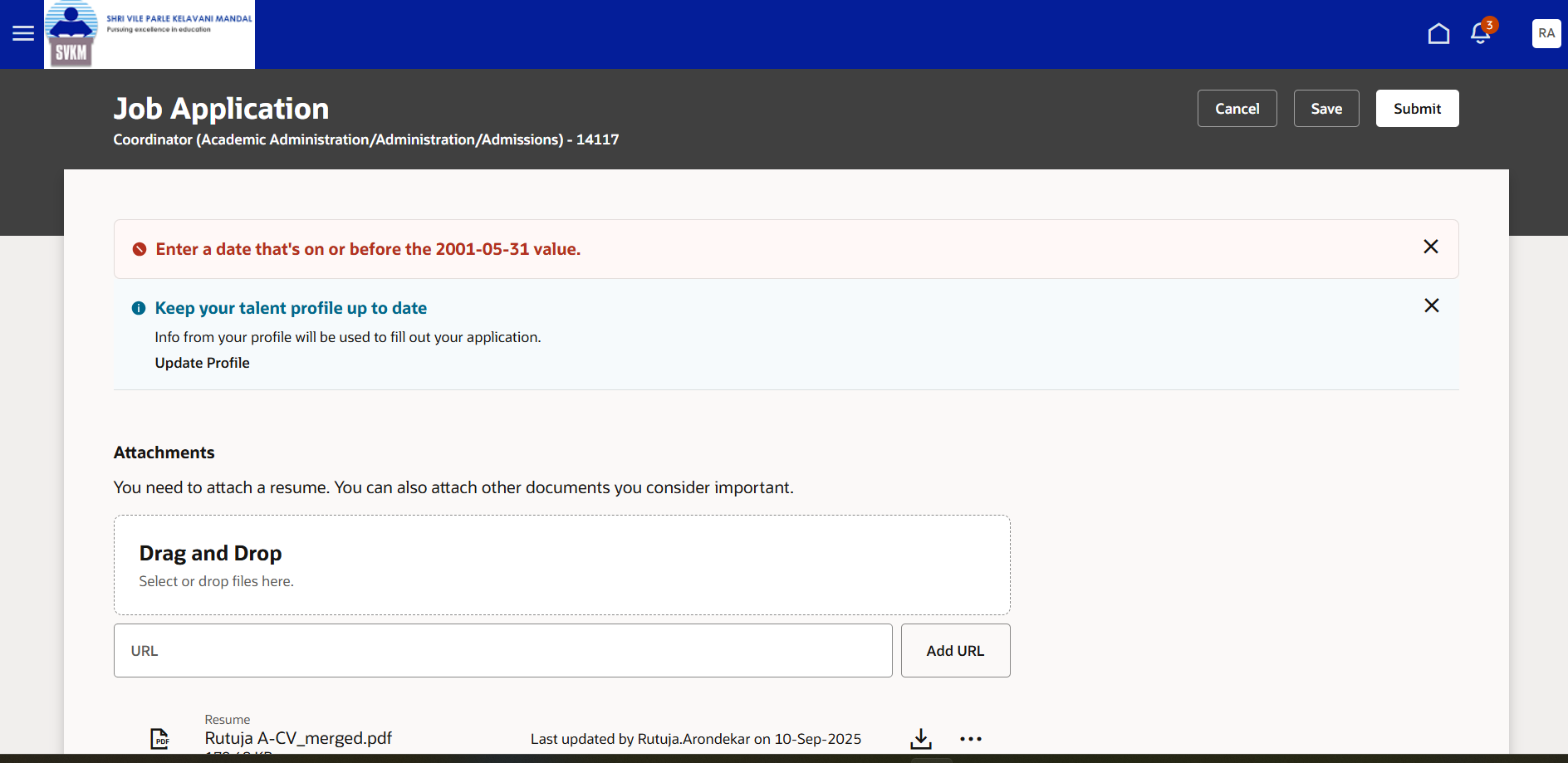Submit the job application
This screenshot has height=763, width=1568.
click(x=1417, y=109)
